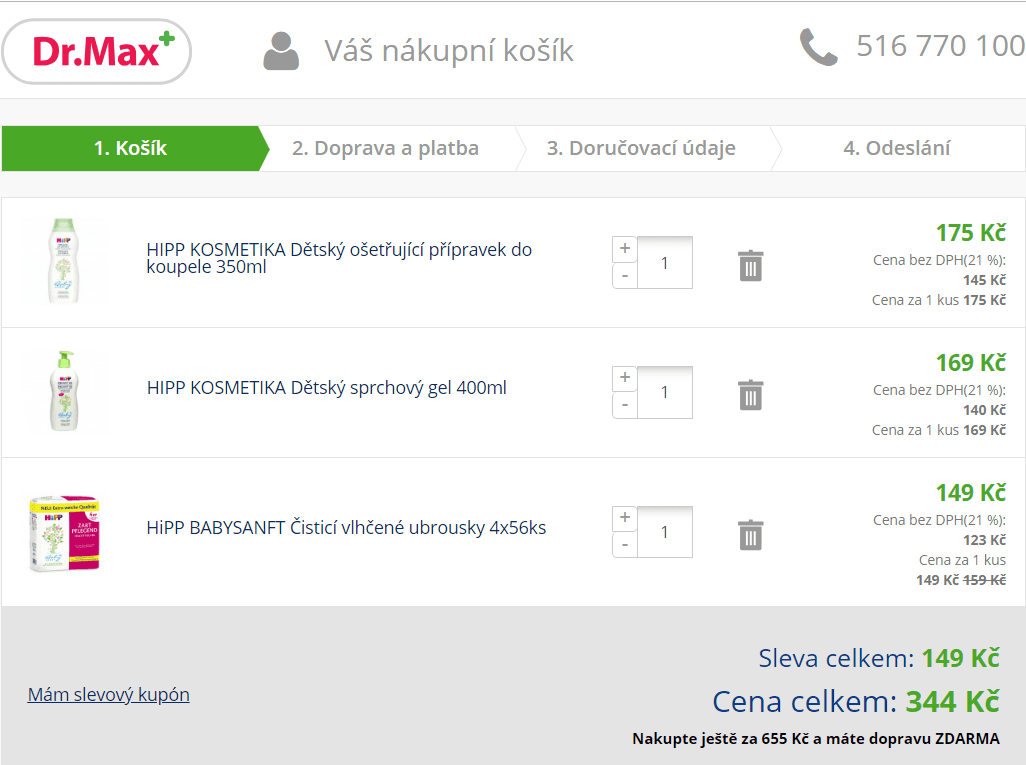The image size is (1026, 765).
Task: Focus quantity field for HIPP shower gel 400ml
Action: coord(665,392)
